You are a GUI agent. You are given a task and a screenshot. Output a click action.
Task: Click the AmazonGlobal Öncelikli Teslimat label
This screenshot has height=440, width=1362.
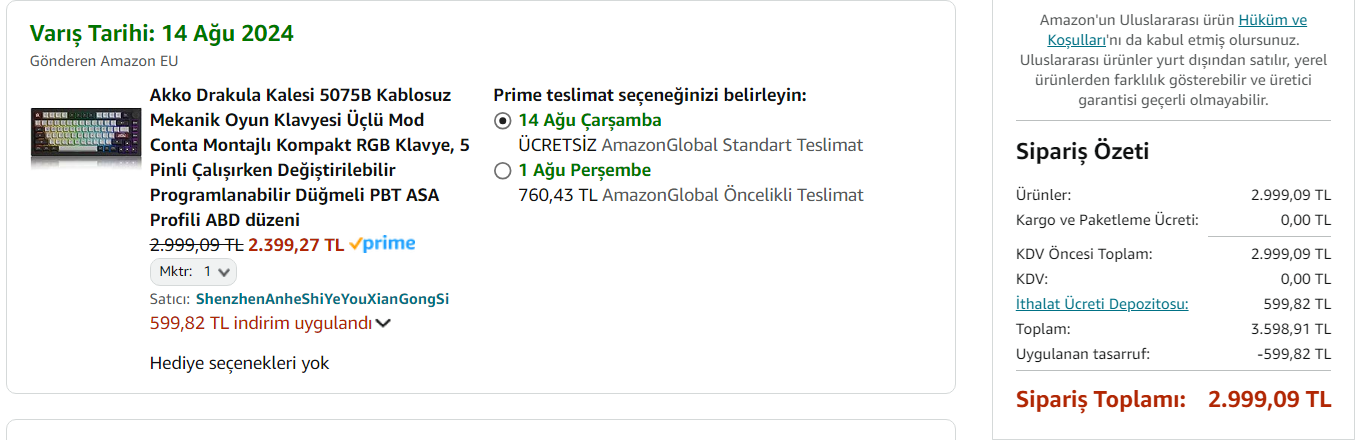point(732,195)
